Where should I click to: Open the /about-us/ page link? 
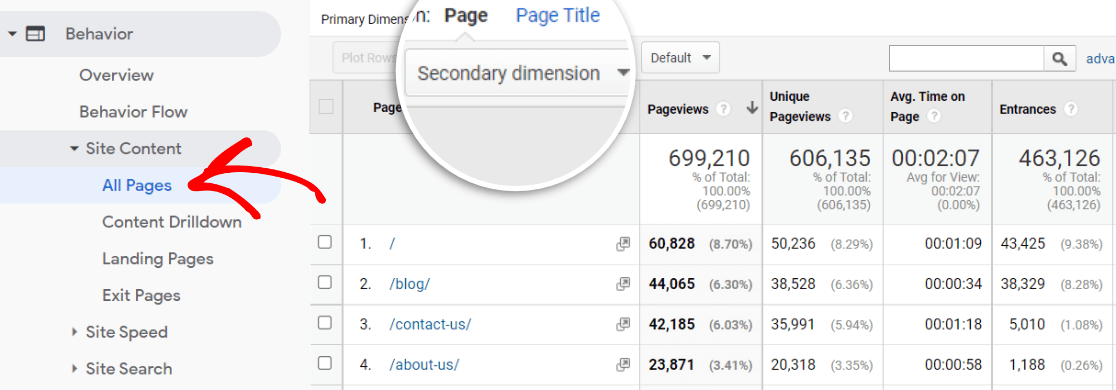tap(424, 365)
